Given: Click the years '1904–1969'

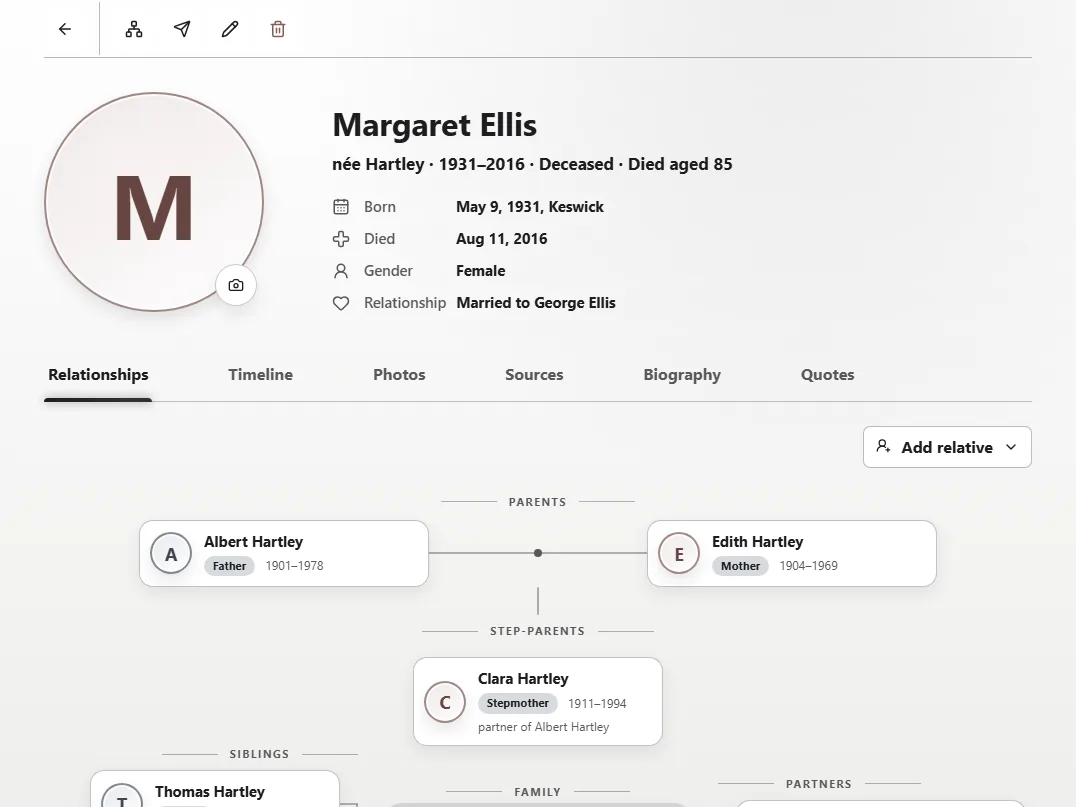Looking at the screenshot, I should (808, 566).
